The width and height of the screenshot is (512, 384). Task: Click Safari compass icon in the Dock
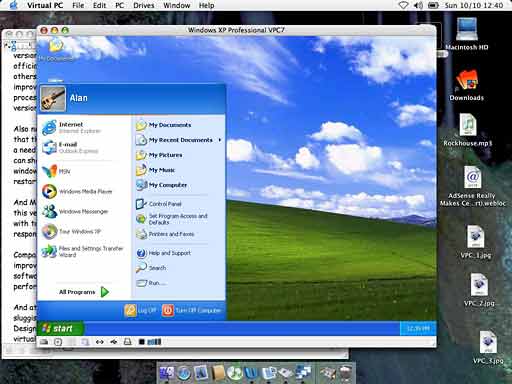(x=183, y=373)
